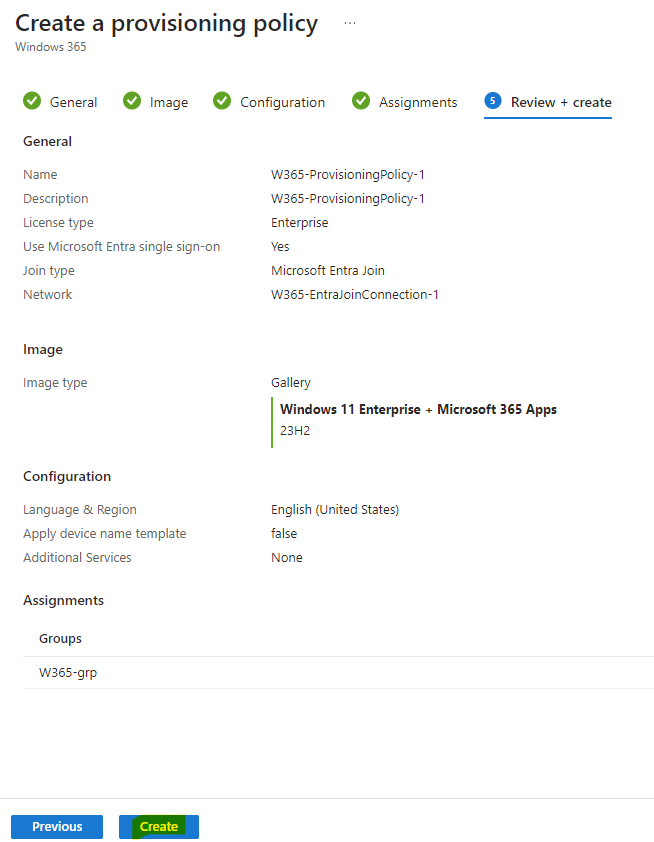This screenshot has width=654, height=842.
Task: Go to the Image step tab
Action: click(x=156, y=102)
